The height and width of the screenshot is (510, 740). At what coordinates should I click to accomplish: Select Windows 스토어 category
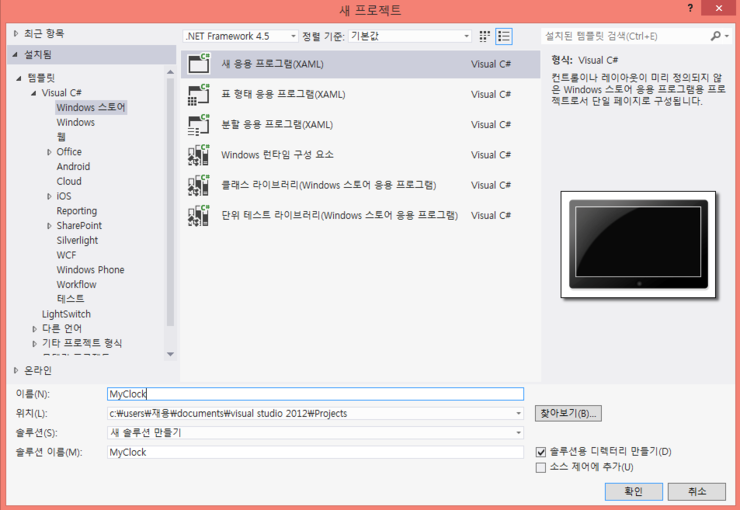(x=91, y=108)
